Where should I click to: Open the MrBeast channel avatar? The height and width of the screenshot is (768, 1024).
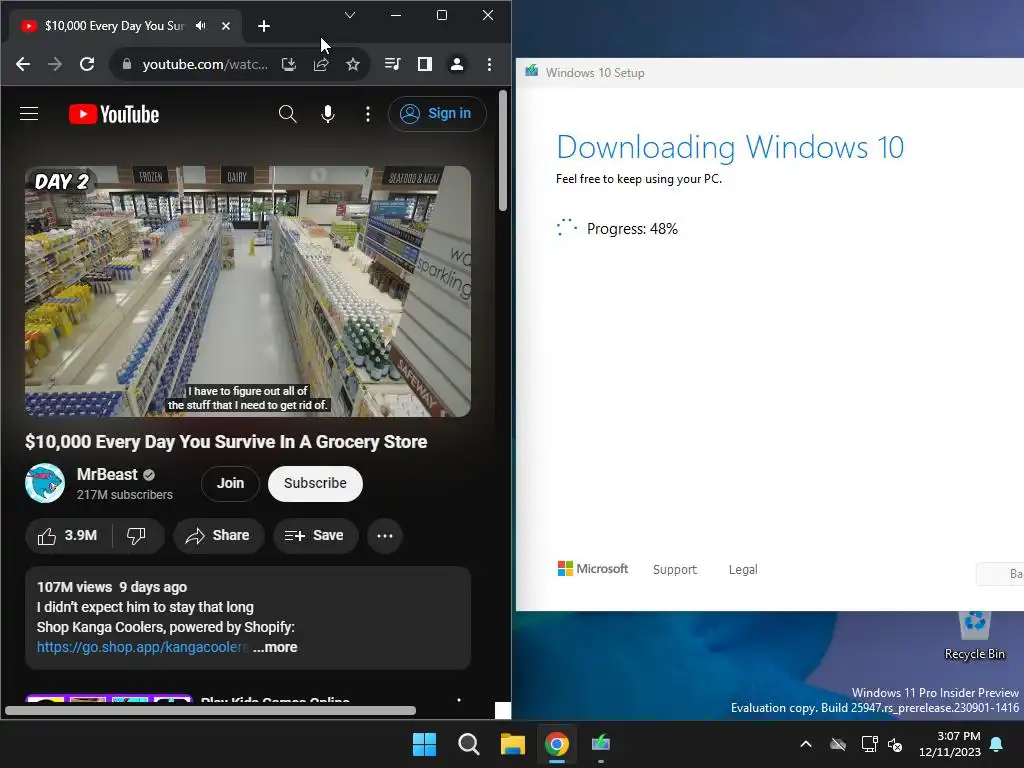click(45, 483)
